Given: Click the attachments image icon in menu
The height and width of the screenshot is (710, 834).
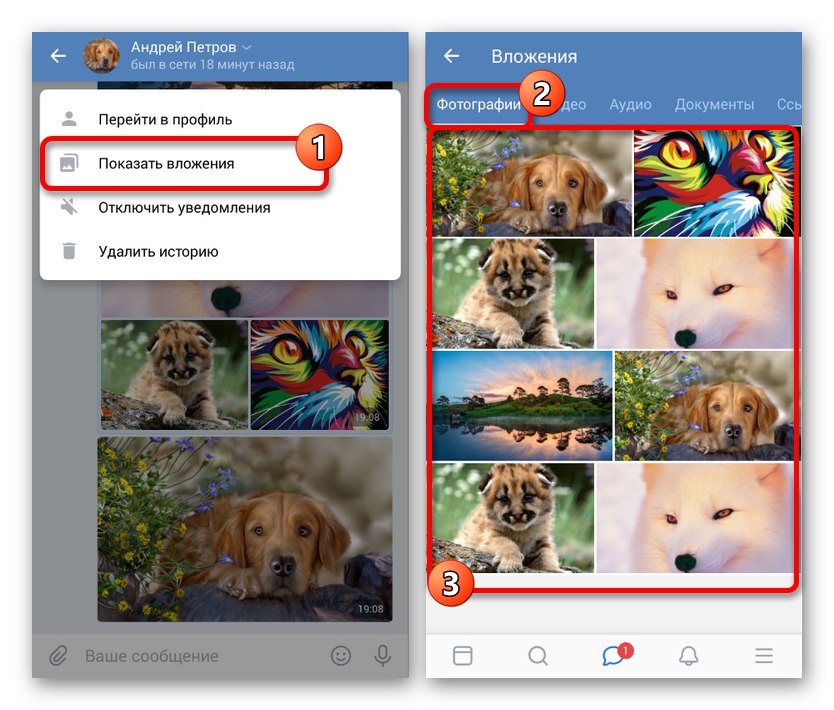Looking at the screenshot, I should point(69,163).
